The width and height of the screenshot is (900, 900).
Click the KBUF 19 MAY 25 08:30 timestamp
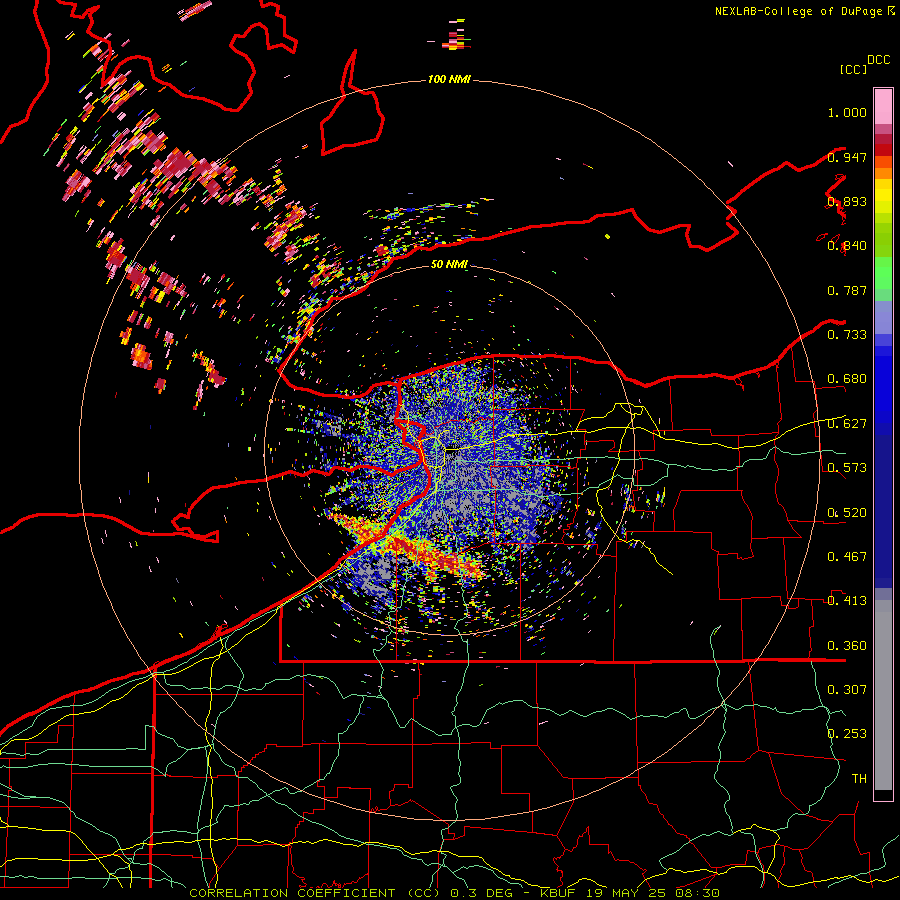pos(630,893)
